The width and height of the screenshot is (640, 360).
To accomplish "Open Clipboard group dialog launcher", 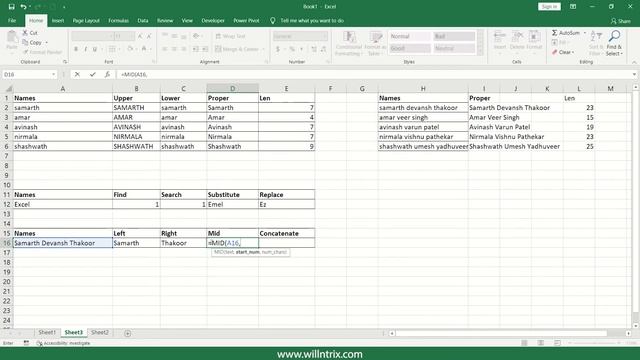I will (x=65, y=62).
